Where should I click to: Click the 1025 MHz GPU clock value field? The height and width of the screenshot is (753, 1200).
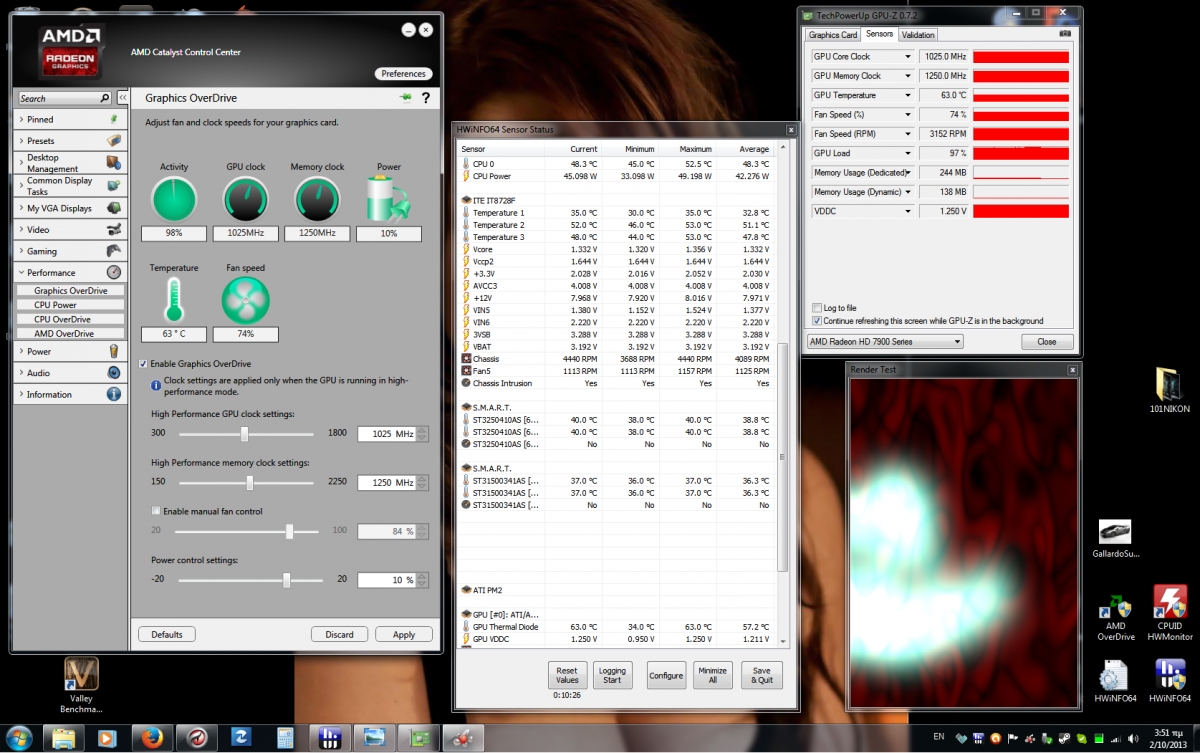tap(386, 434)
